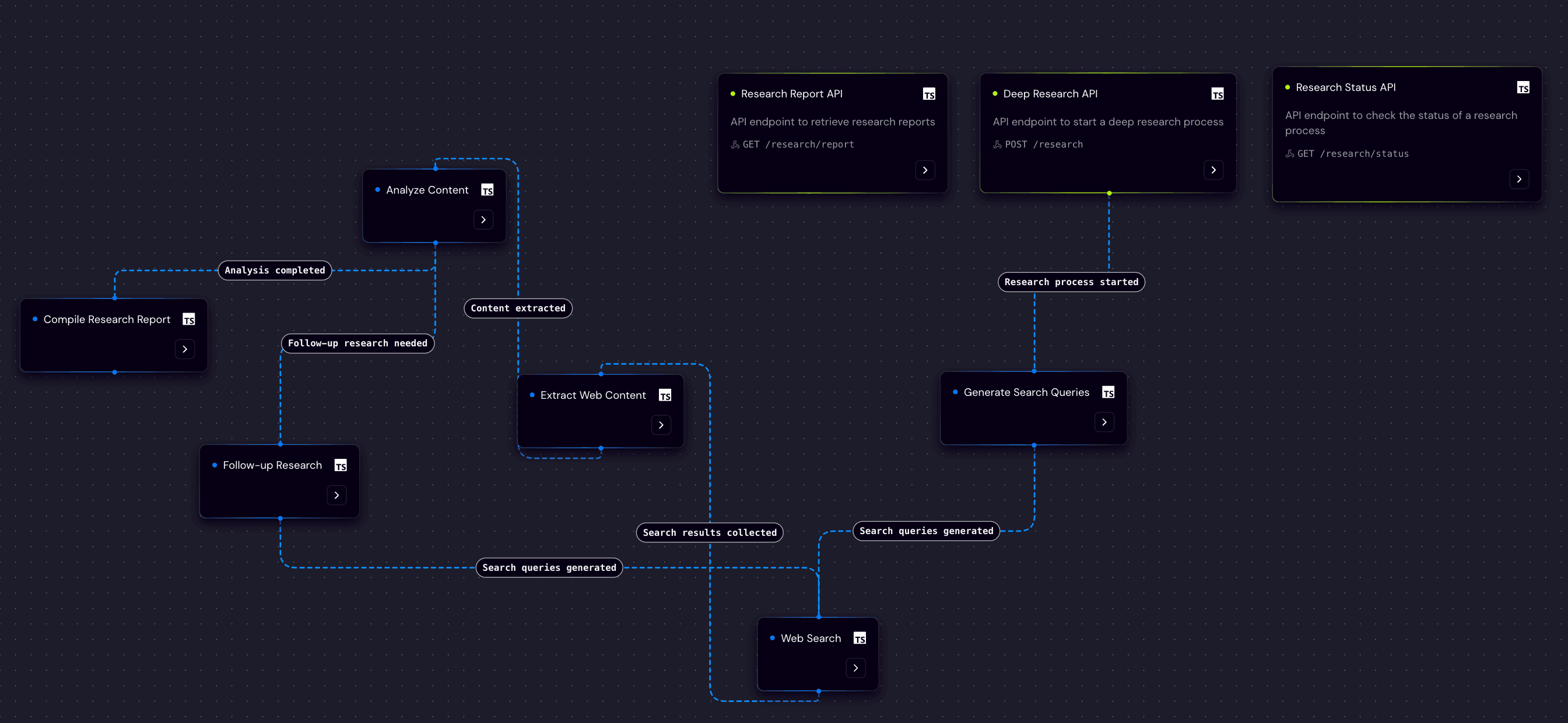Image resolution: width=1568 pixels, height=723 pixels.
Task: Select the 'Search results collected' edge label
Action: [x=709, y=532]
